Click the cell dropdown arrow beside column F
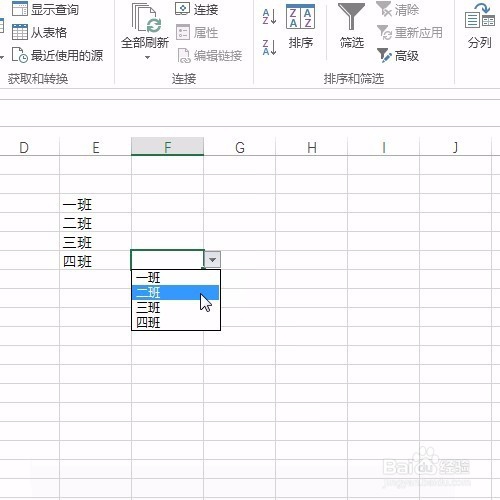Screen dimensions: 500x500 [x=212, y=260]
